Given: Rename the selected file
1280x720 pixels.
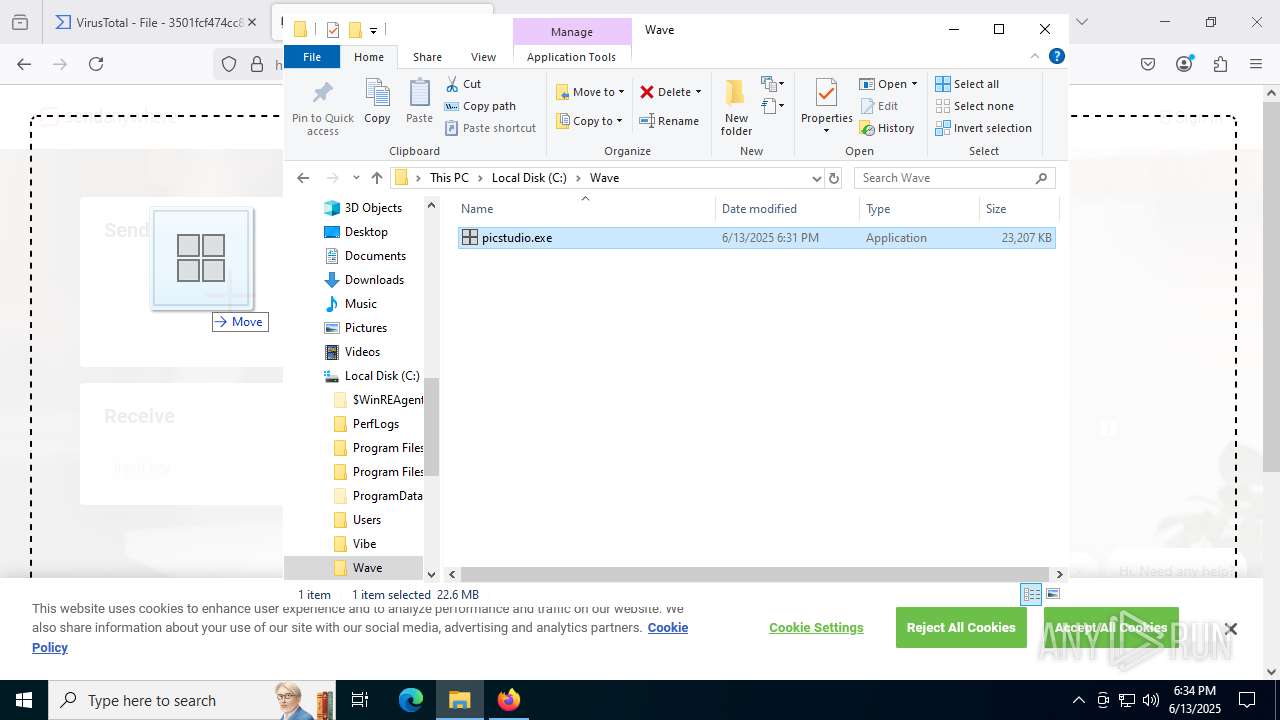Looking at the screenshot, I should point(669,121).
